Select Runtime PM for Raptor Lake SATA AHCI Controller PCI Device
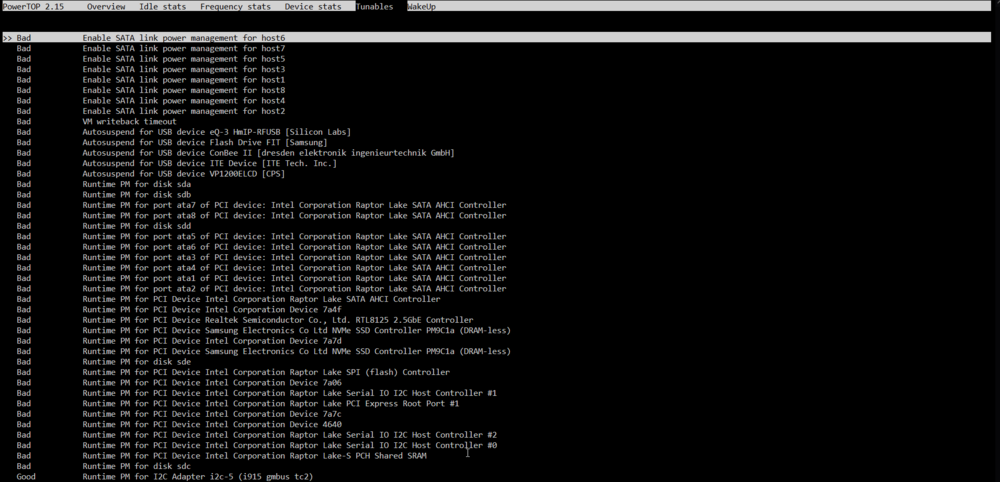This screenshot has height=482, width=1000. click(x=228, y=299)
